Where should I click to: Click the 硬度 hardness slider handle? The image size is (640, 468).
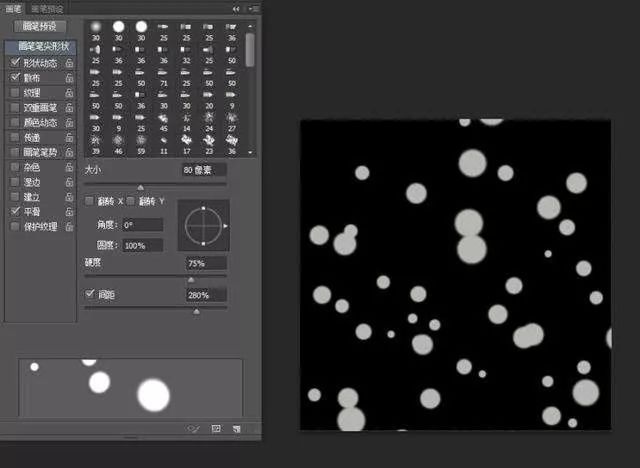pyautogui.click(x=191, y=280)
